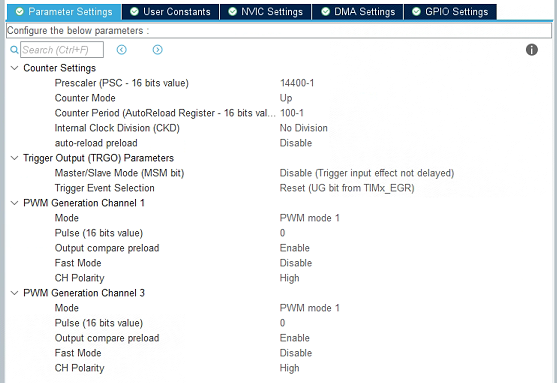Go to previous search result arrow
The height and width of the screenshot is (383, 557).
click(121, 50)
